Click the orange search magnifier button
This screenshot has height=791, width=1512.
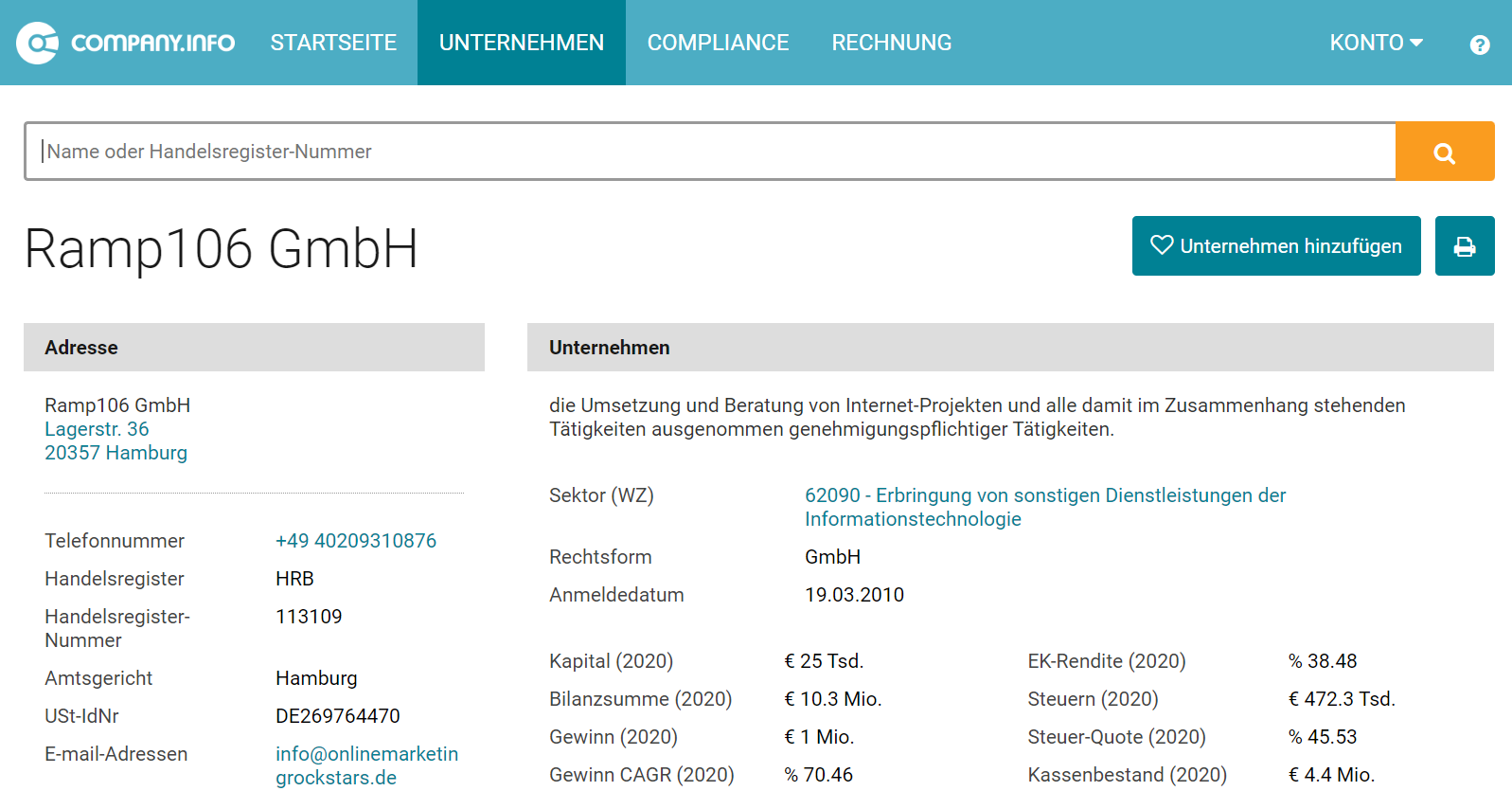click(1445, 152)
